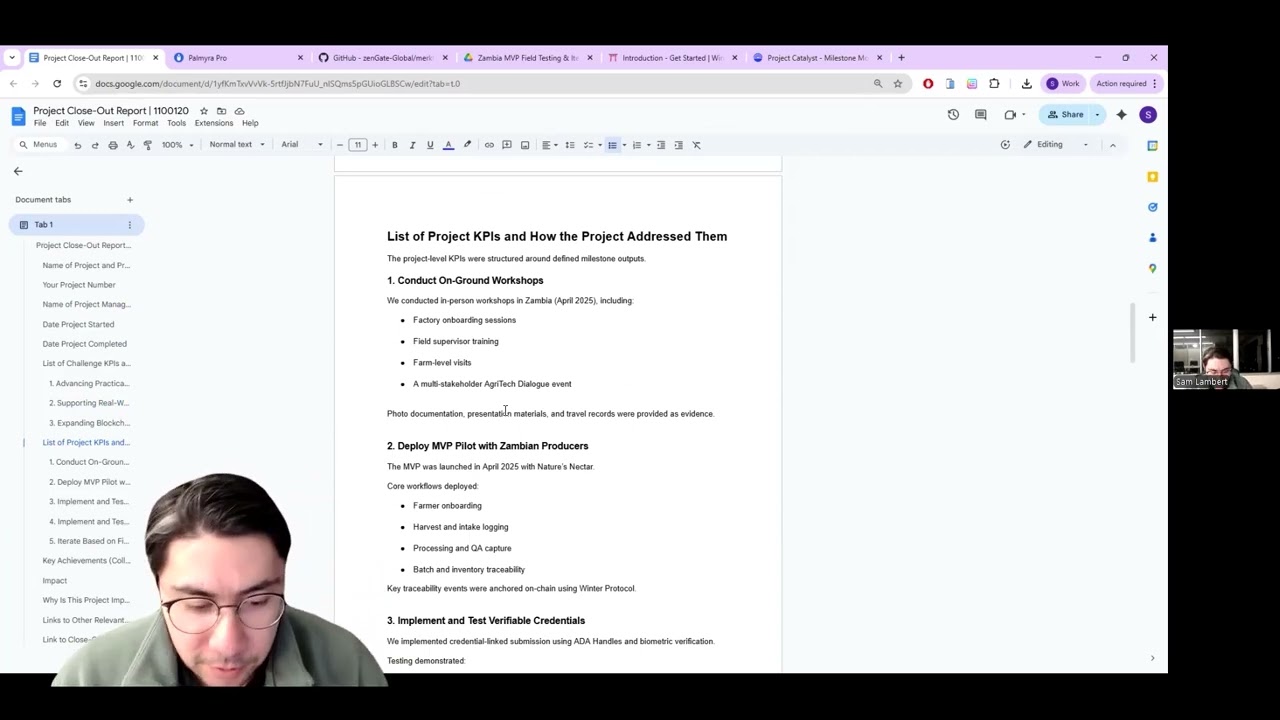Viewport: 1280px width, 720px height.
Task: Click the Gemini sparkle icon
Action: (x=1121, y=115)
